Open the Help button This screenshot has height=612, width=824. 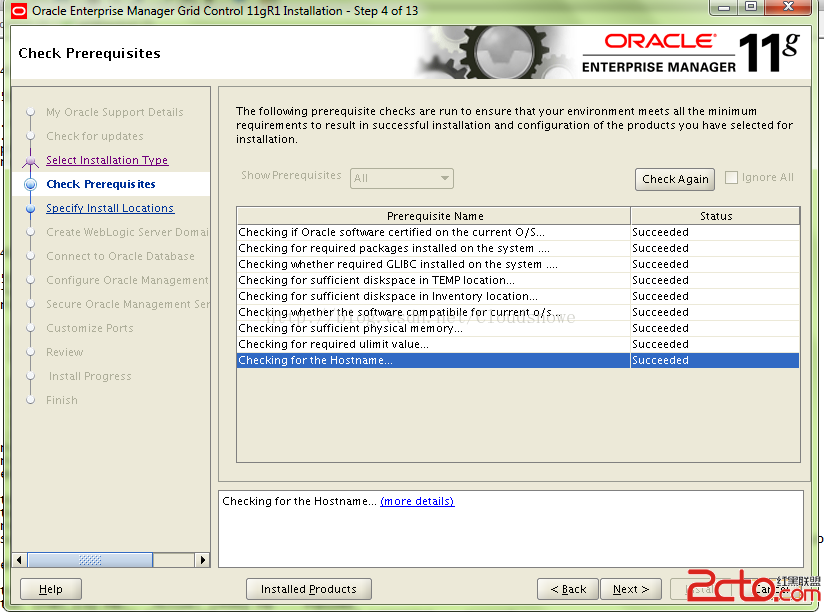pyautogui.click(x=51, y=589)
